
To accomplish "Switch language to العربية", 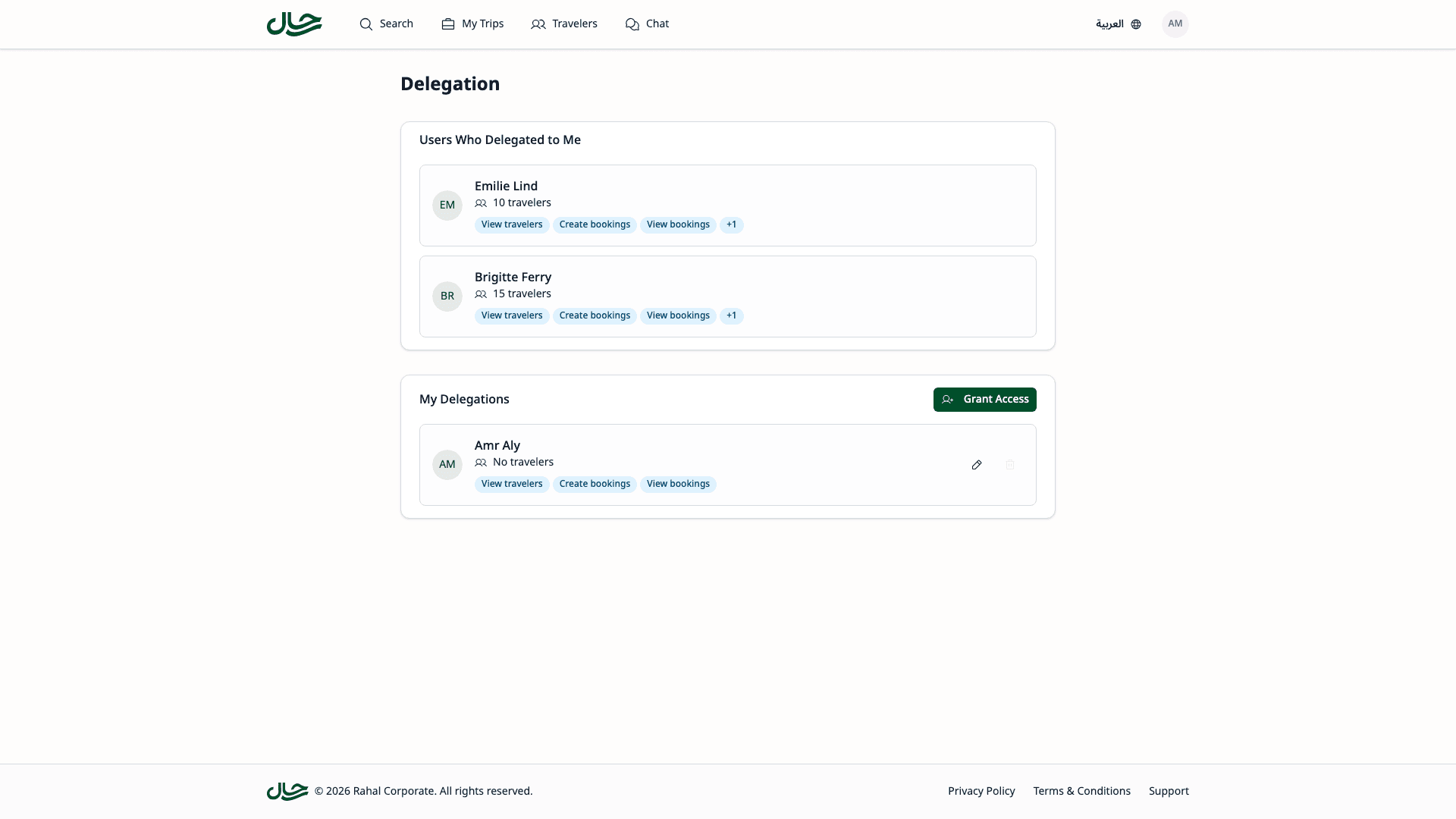I will coord(1109,24).
